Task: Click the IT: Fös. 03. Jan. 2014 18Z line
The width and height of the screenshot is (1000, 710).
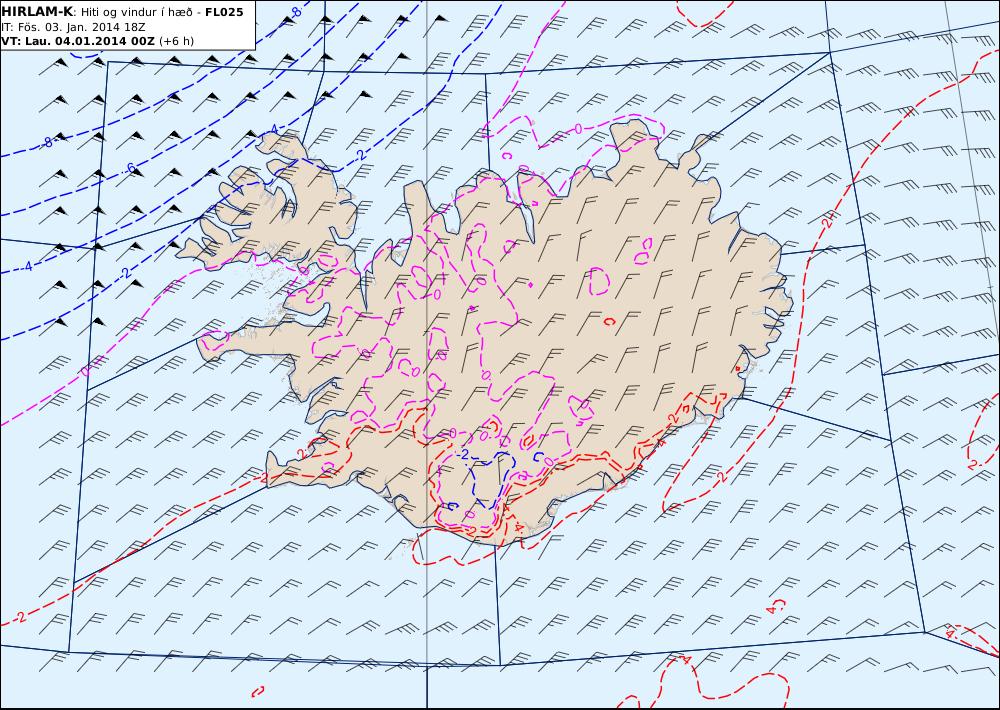Action: coord(73,27)
